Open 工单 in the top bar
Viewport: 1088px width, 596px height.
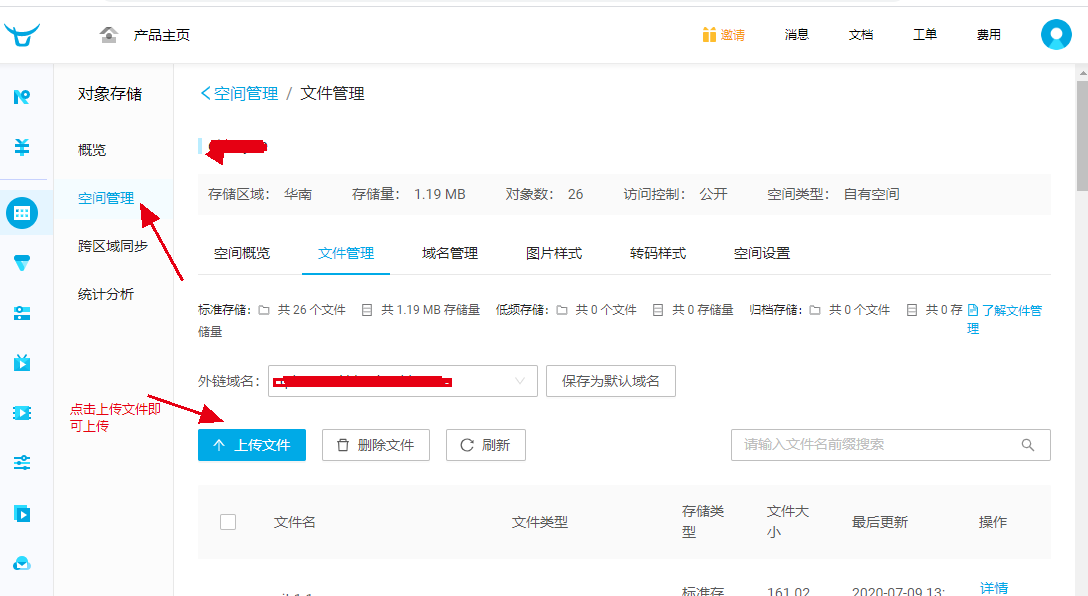(925, 35)
